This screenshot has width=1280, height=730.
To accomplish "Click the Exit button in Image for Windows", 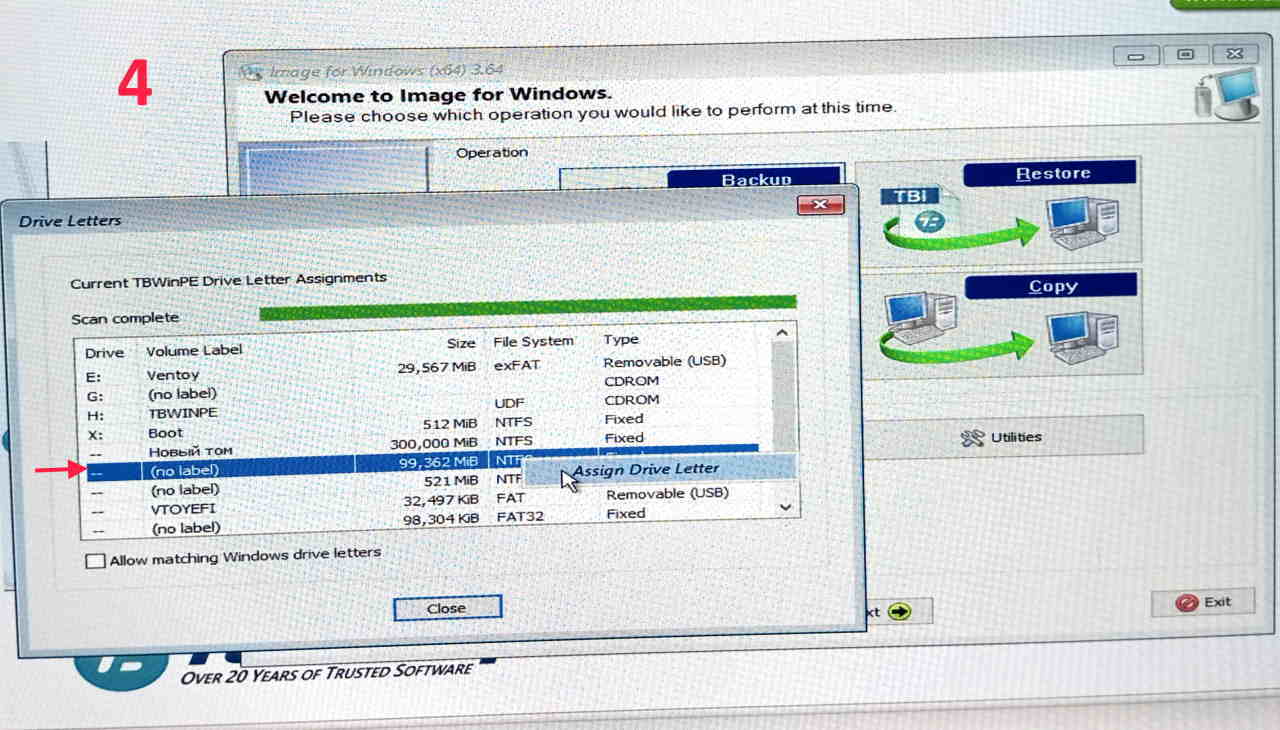I will point(1203,602).
